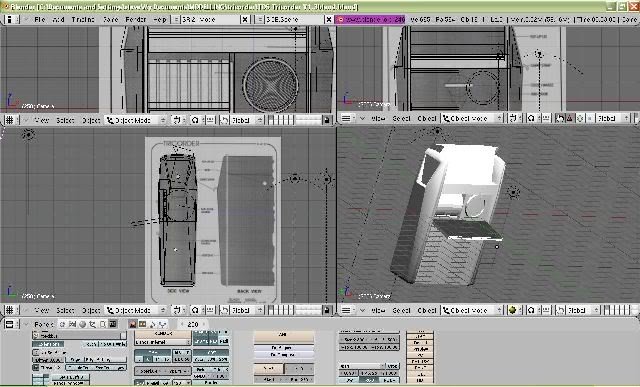Open the SR:2-Model screen selector dropdown
This screenshot has height=387, width=640.
click(176, 19)
